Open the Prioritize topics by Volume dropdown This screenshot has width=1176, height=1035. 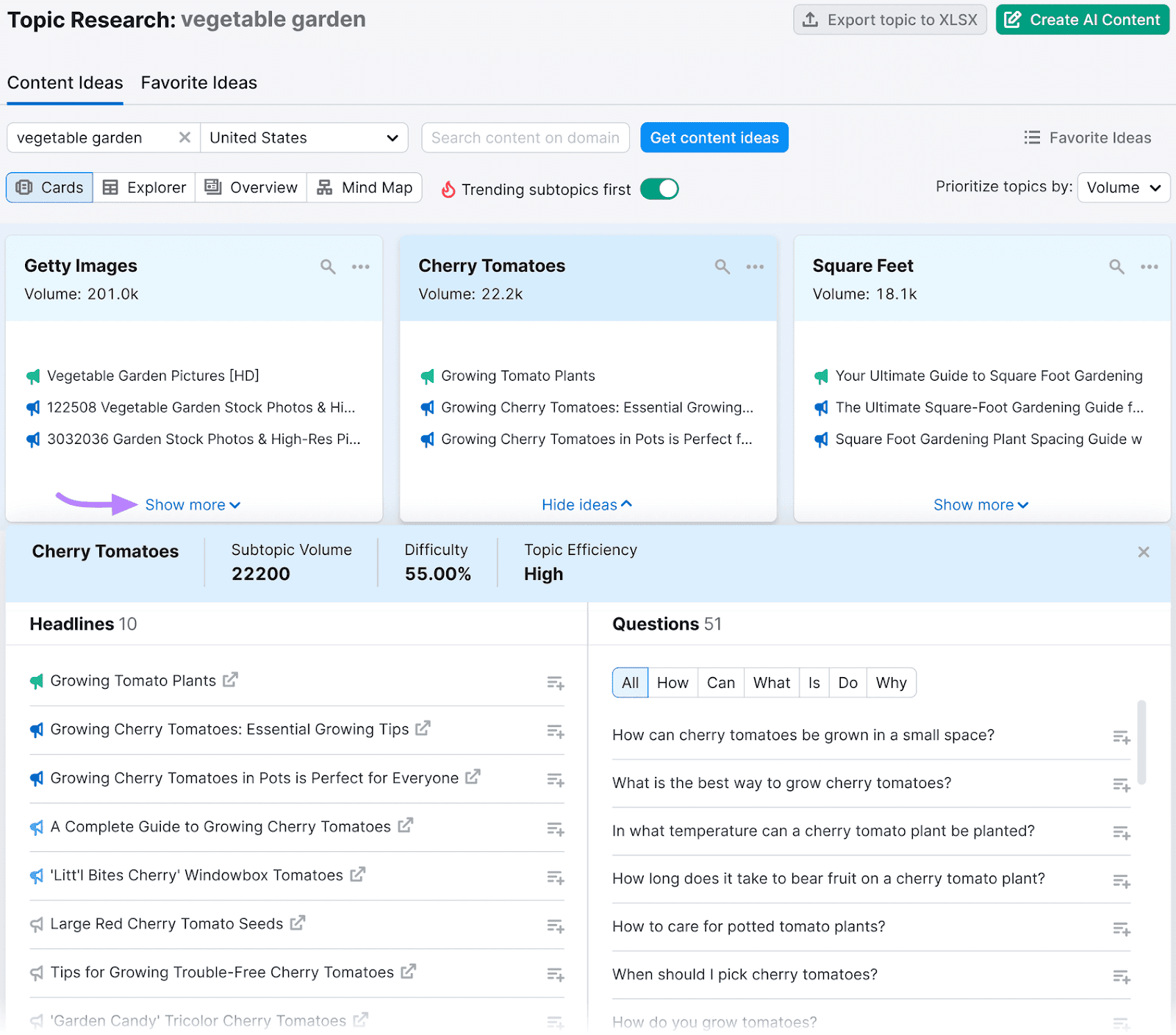pos(1123,187)
